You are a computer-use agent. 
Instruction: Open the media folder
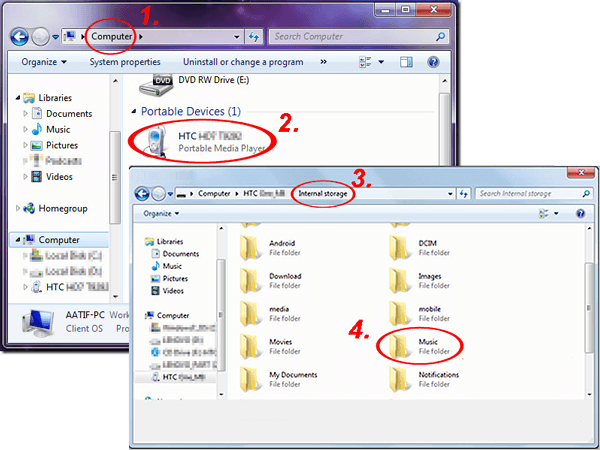[270, 313]
